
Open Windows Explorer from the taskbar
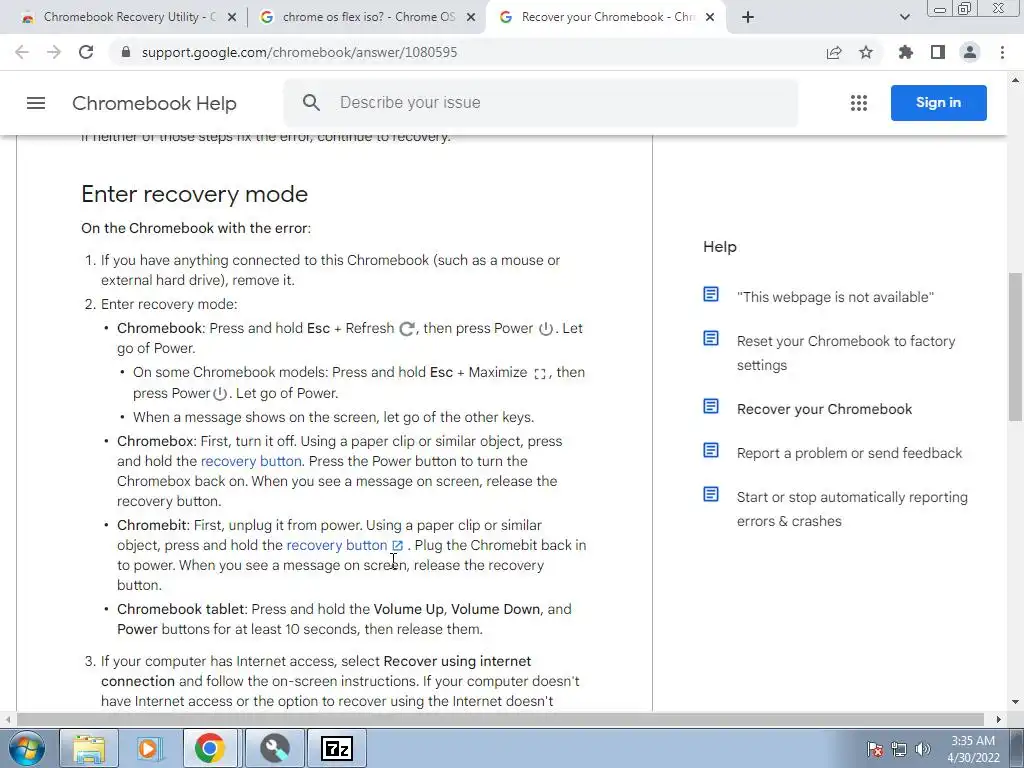click(89, 748)
